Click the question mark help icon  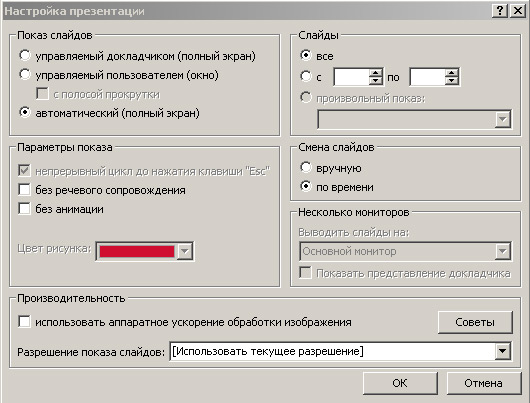[500, 11]
